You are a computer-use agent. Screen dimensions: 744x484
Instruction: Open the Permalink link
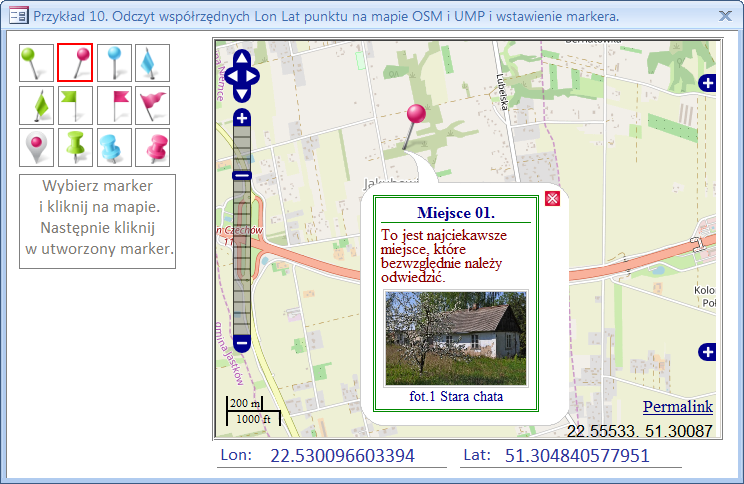(x=677, y=407)
